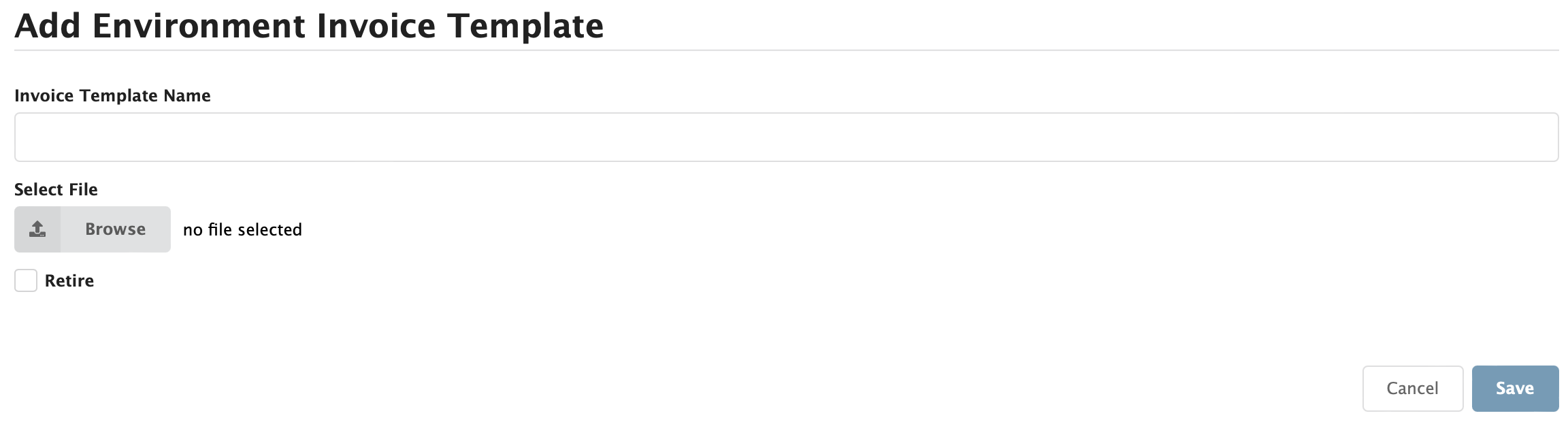Click the file upload symbol on the Browse control
Image resolution: width=1568 pixels, height=422 pixels.
coord(37,229)
